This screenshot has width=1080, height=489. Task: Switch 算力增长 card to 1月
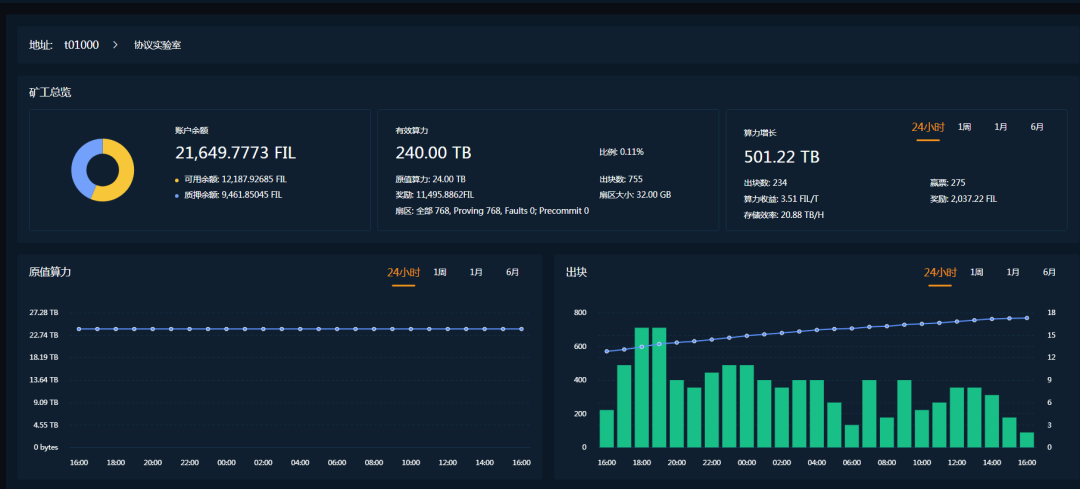pyautogui.click(x=1001, y=127)
